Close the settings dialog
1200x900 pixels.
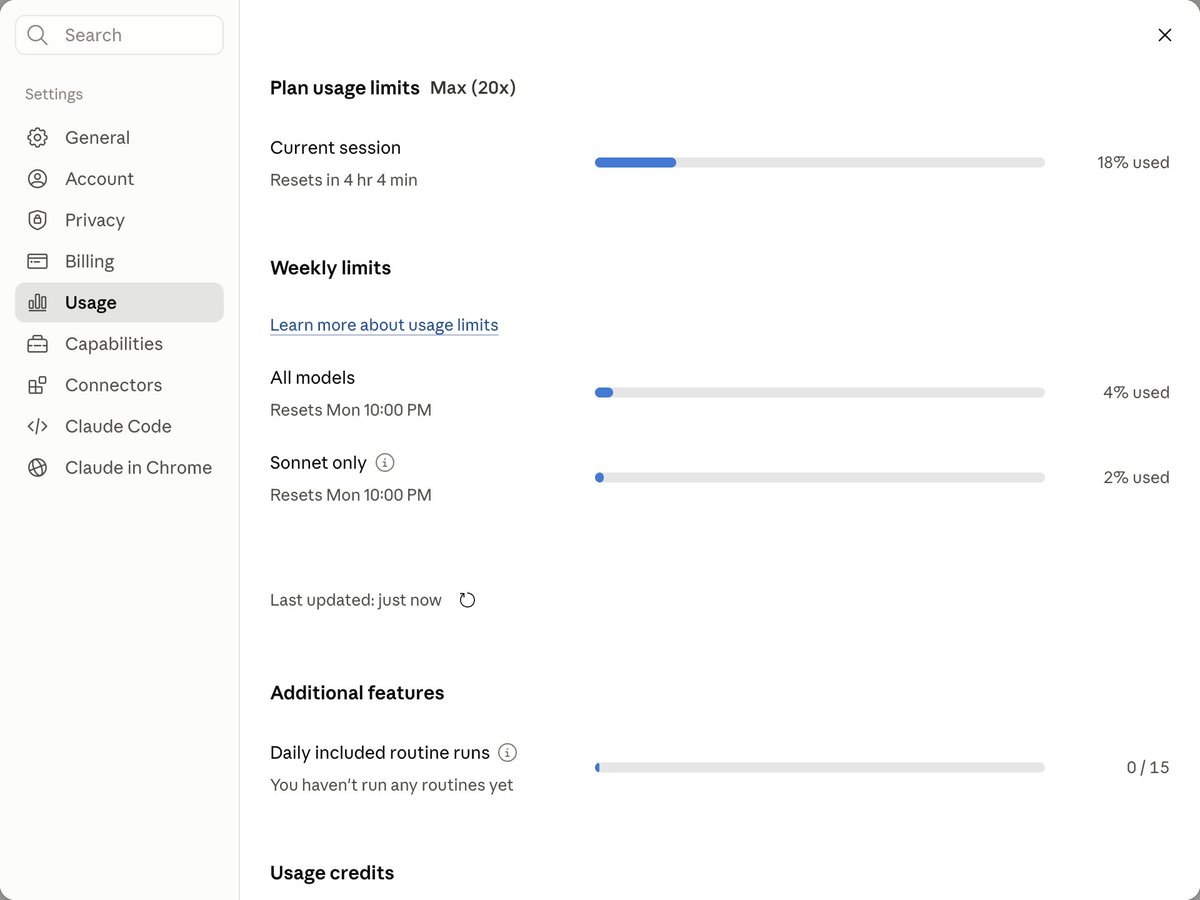pos(1165,35)
